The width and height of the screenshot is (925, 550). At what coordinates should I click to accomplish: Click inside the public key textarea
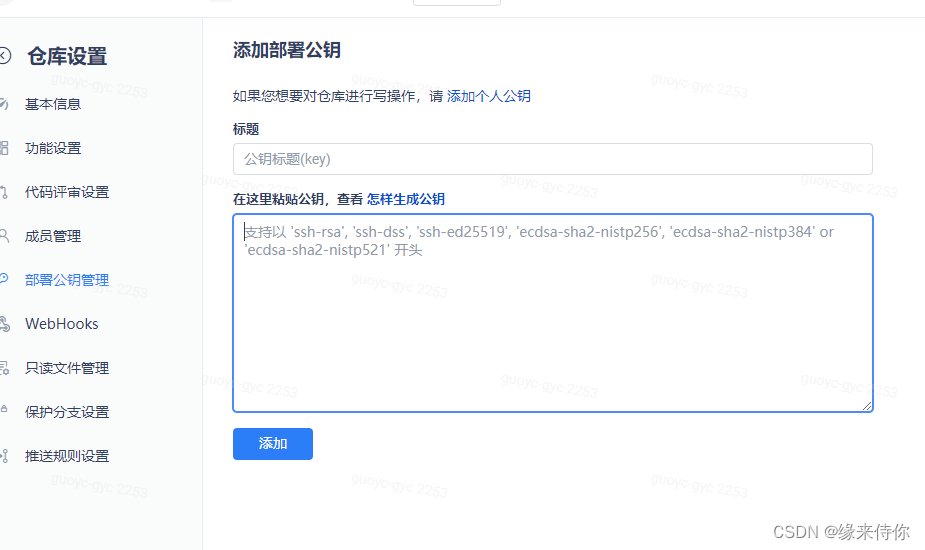pyautogui.click(x=553, y=313)
